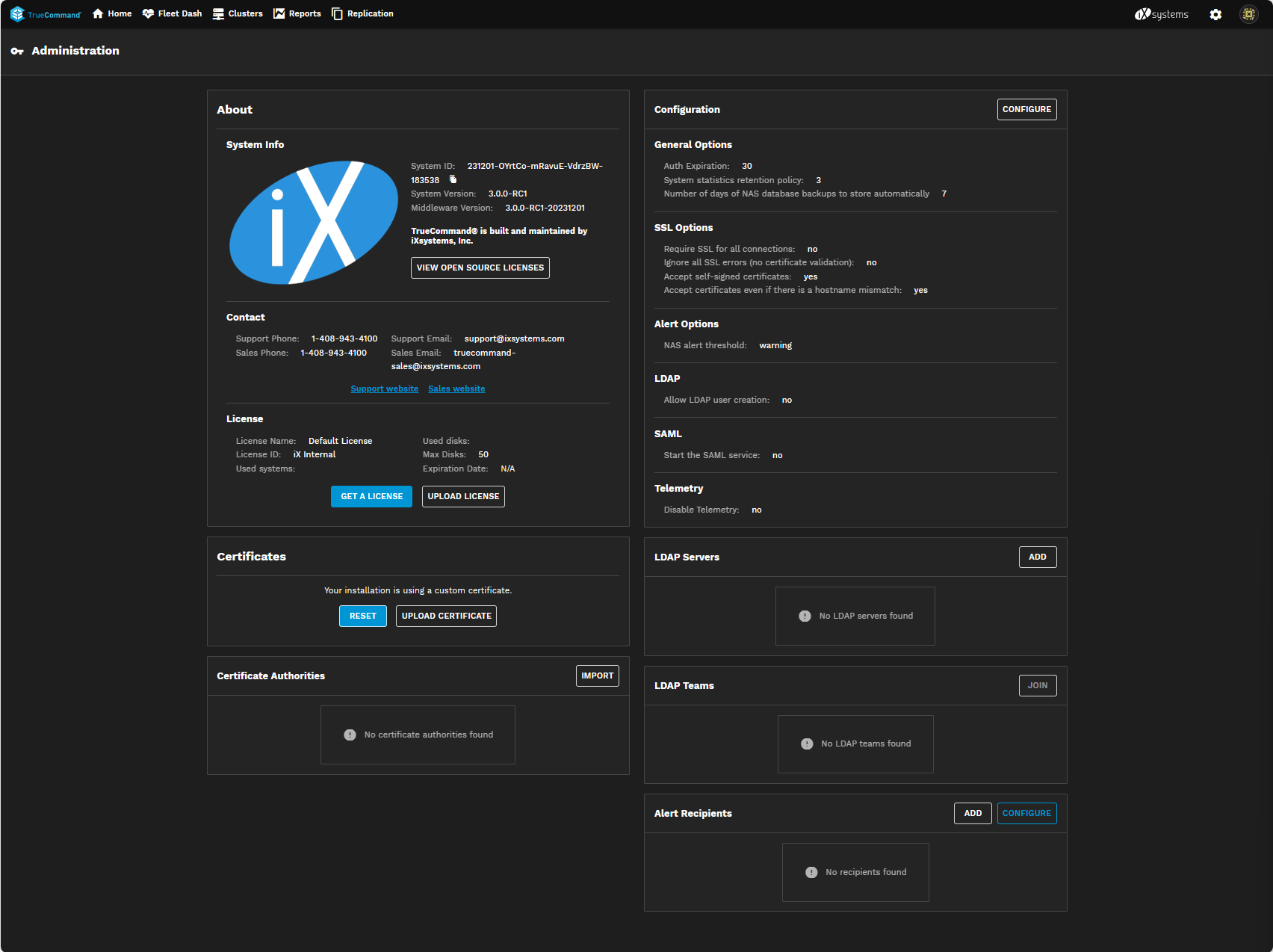
Task: Open the settings gear menu
Action: 1215,14
